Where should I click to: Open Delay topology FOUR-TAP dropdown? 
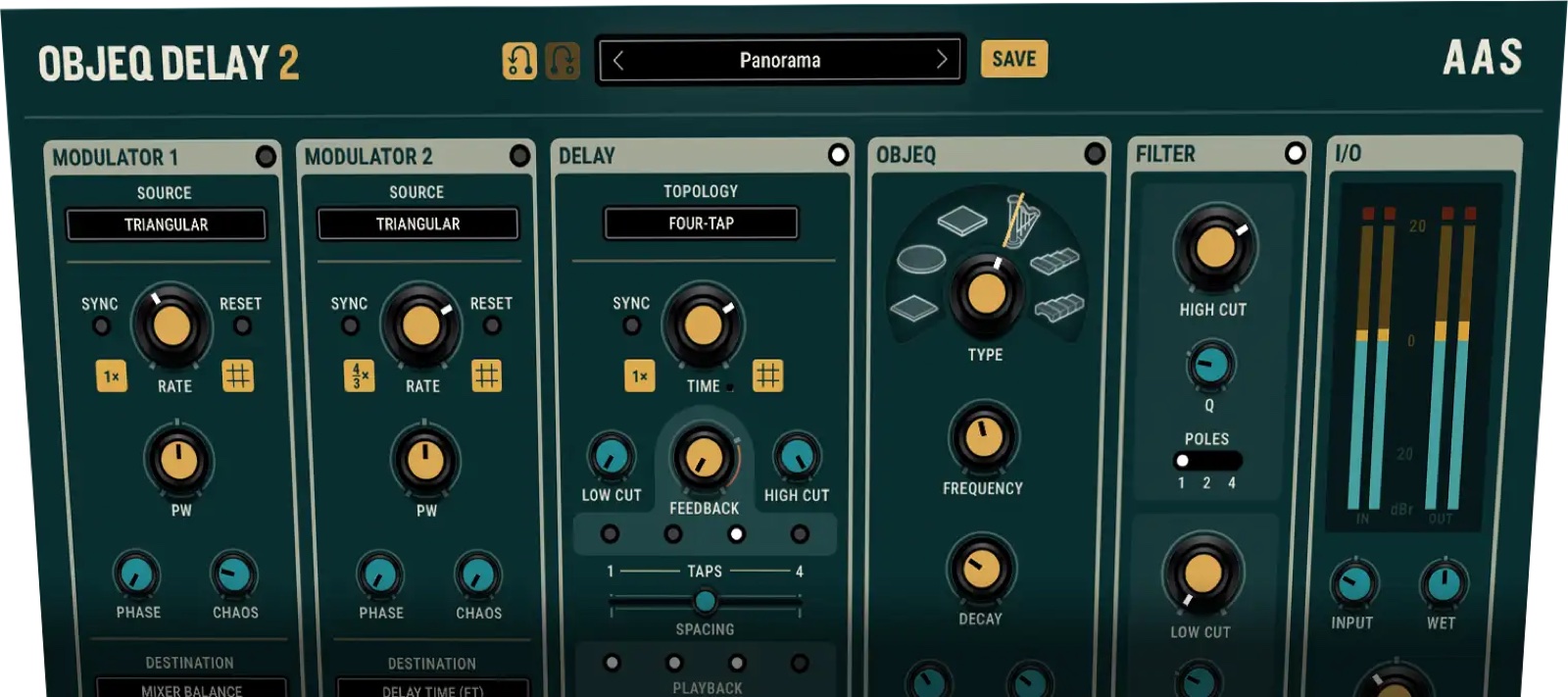[702, 223]
